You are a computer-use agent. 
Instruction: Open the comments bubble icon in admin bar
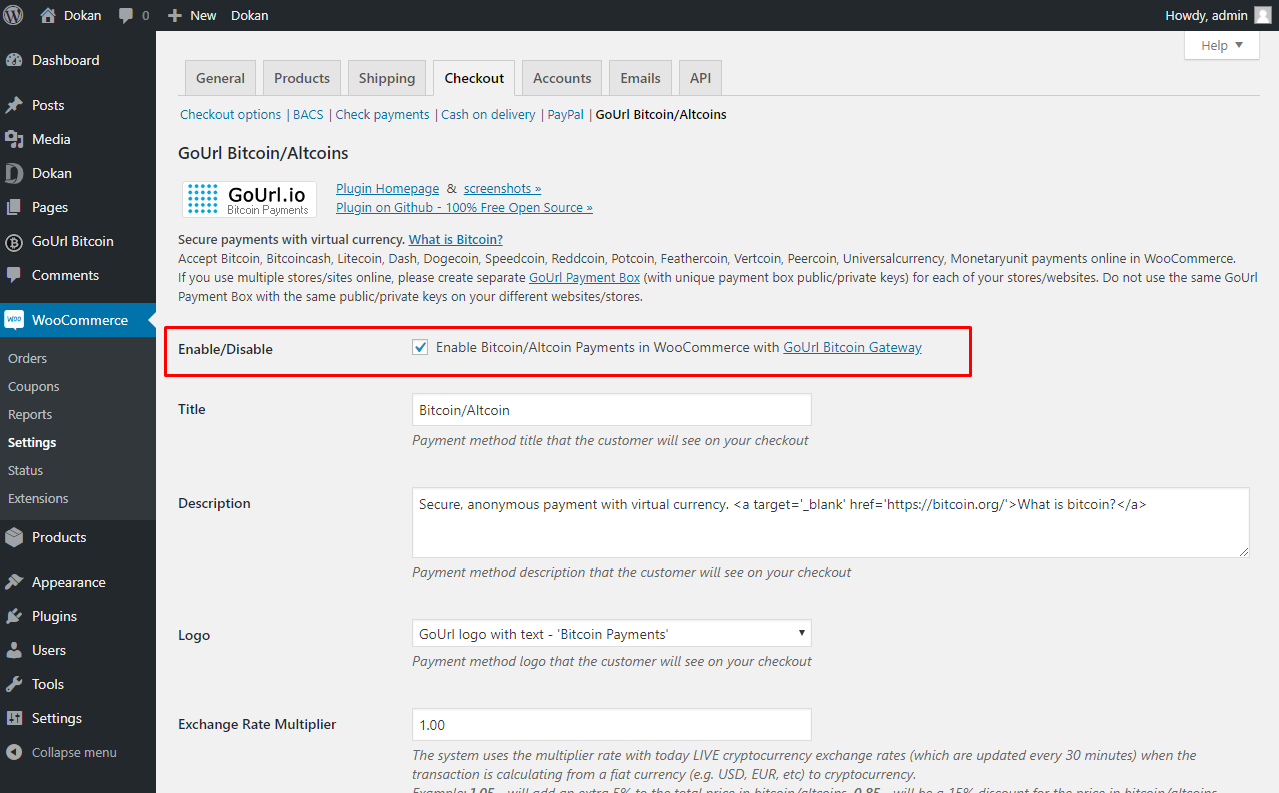[126, 16]
